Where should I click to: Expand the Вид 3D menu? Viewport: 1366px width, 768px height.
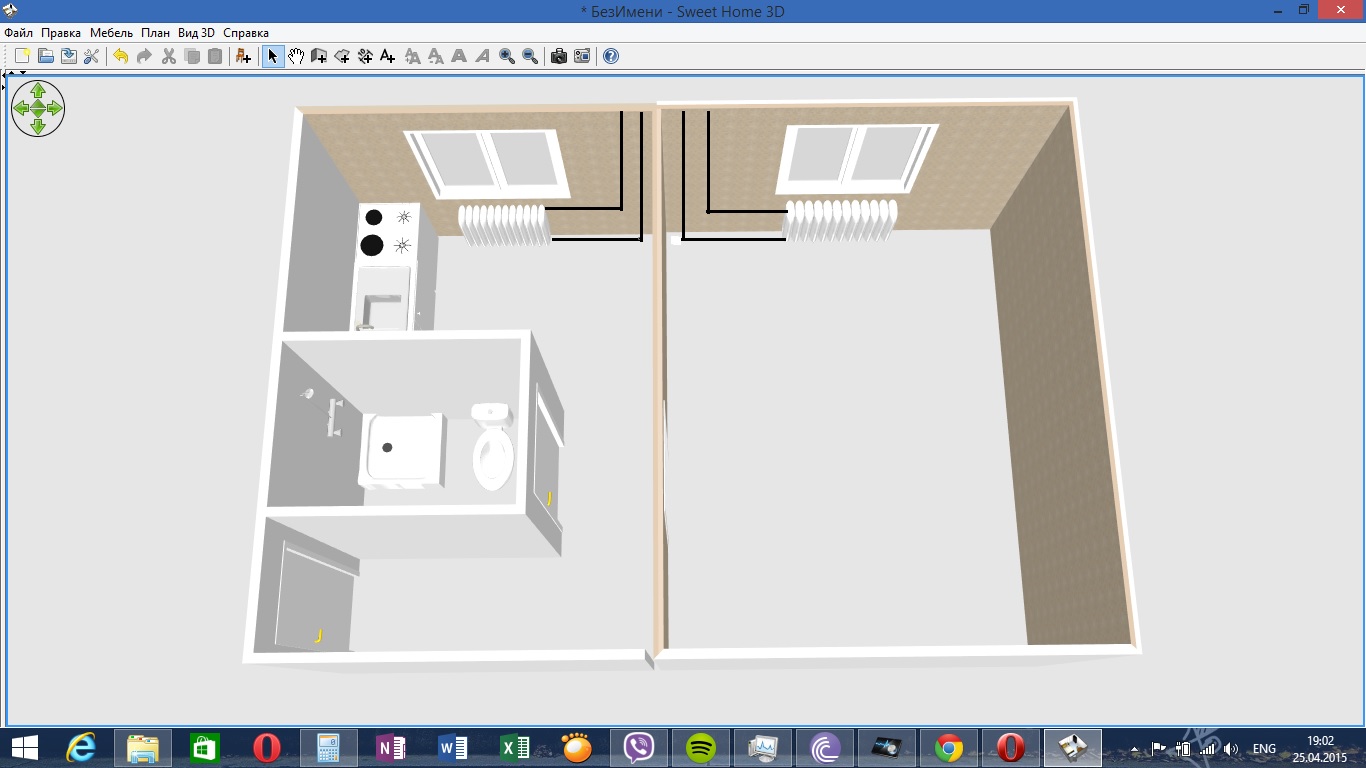(x=196, y=33)
